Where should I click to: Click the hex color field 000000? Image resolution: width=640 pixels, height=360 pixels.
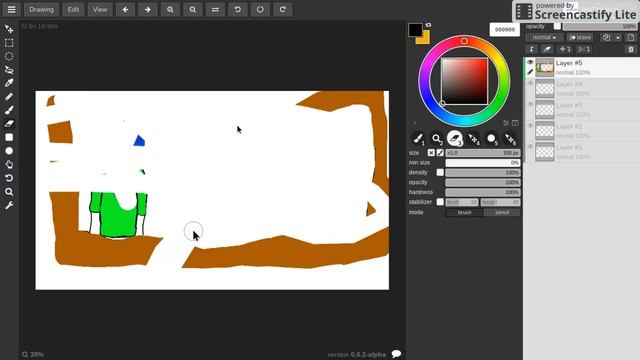pyautogui.click(x=504, y=29)
